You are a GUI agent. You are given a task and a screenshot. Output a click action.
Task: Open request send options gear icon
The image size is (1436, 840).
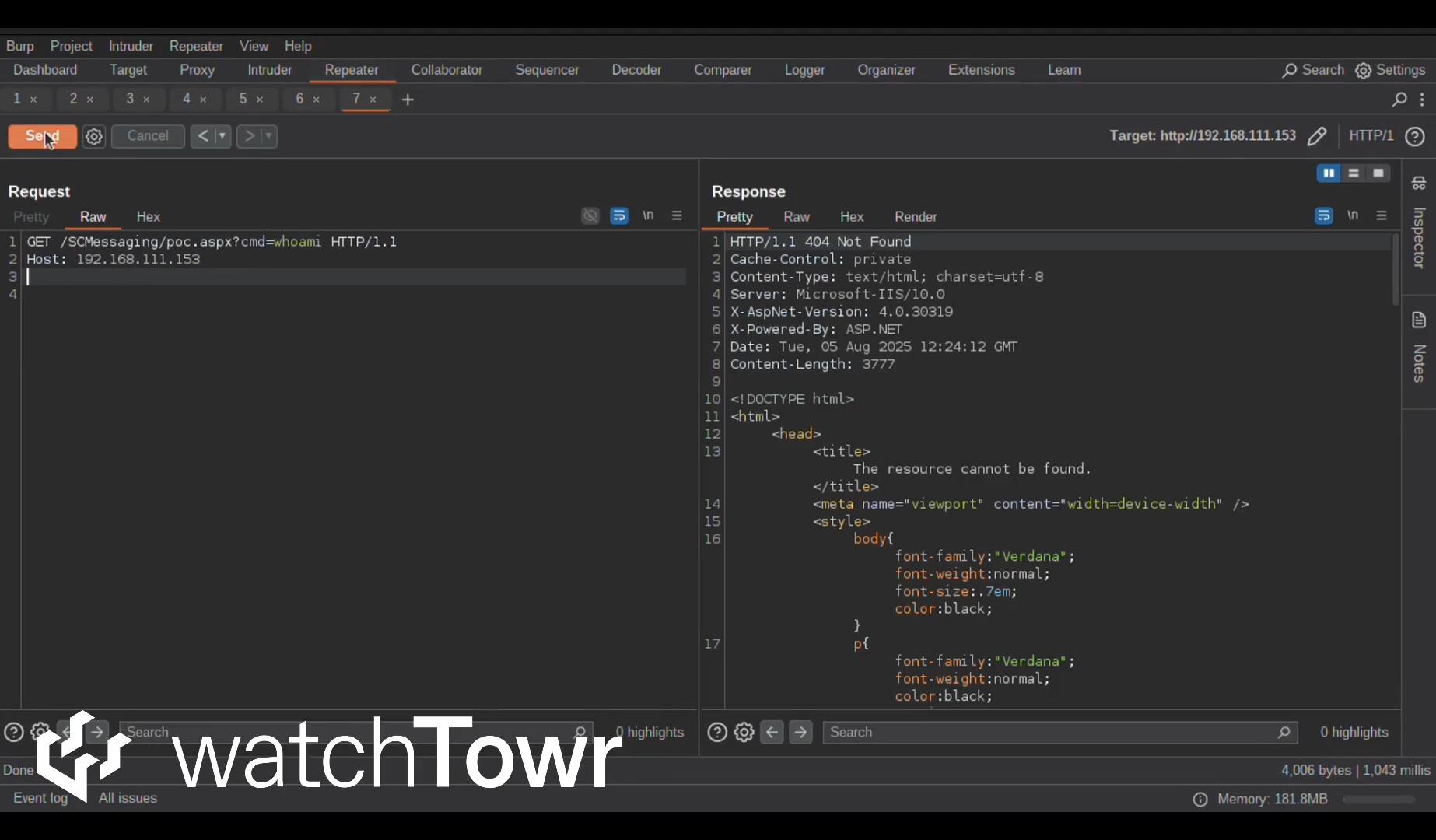pos(94,136)
